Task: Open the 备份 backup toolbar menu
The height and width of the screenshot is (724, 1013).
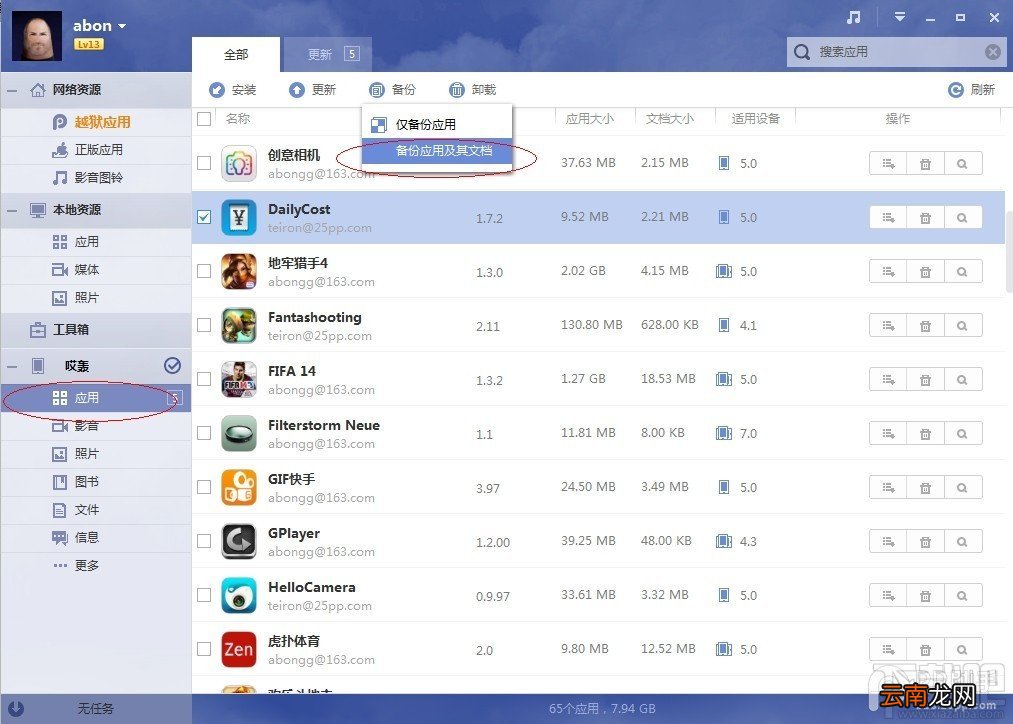Action: [x=393, y=90]
